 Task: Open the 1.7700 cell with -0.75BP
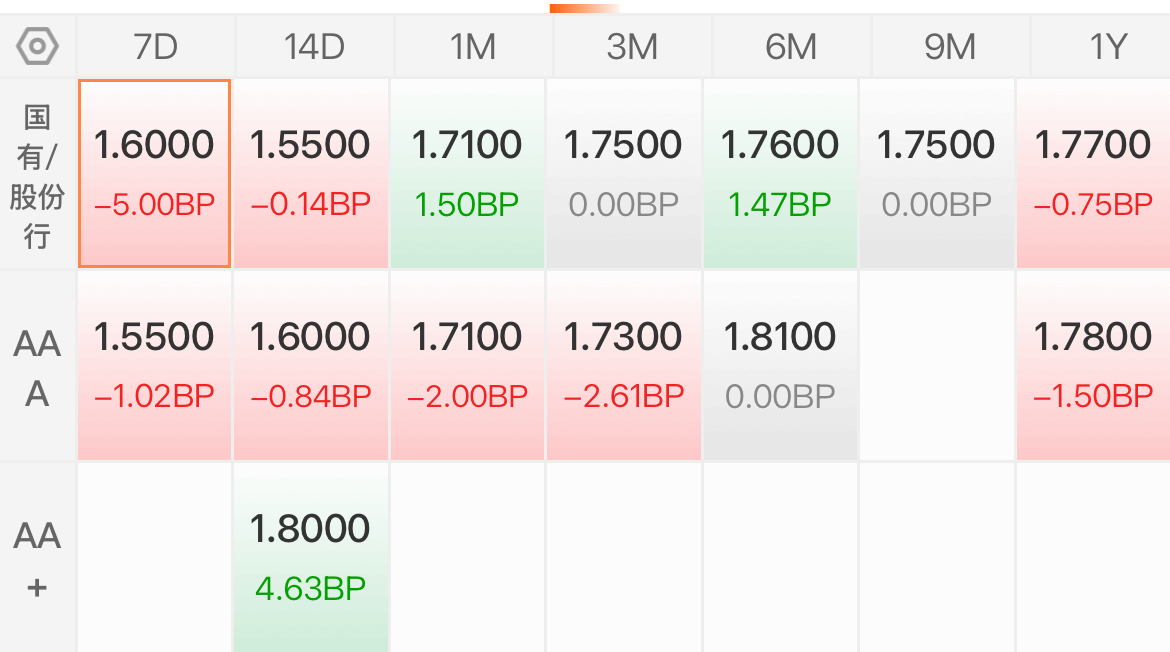(1093, 174)
